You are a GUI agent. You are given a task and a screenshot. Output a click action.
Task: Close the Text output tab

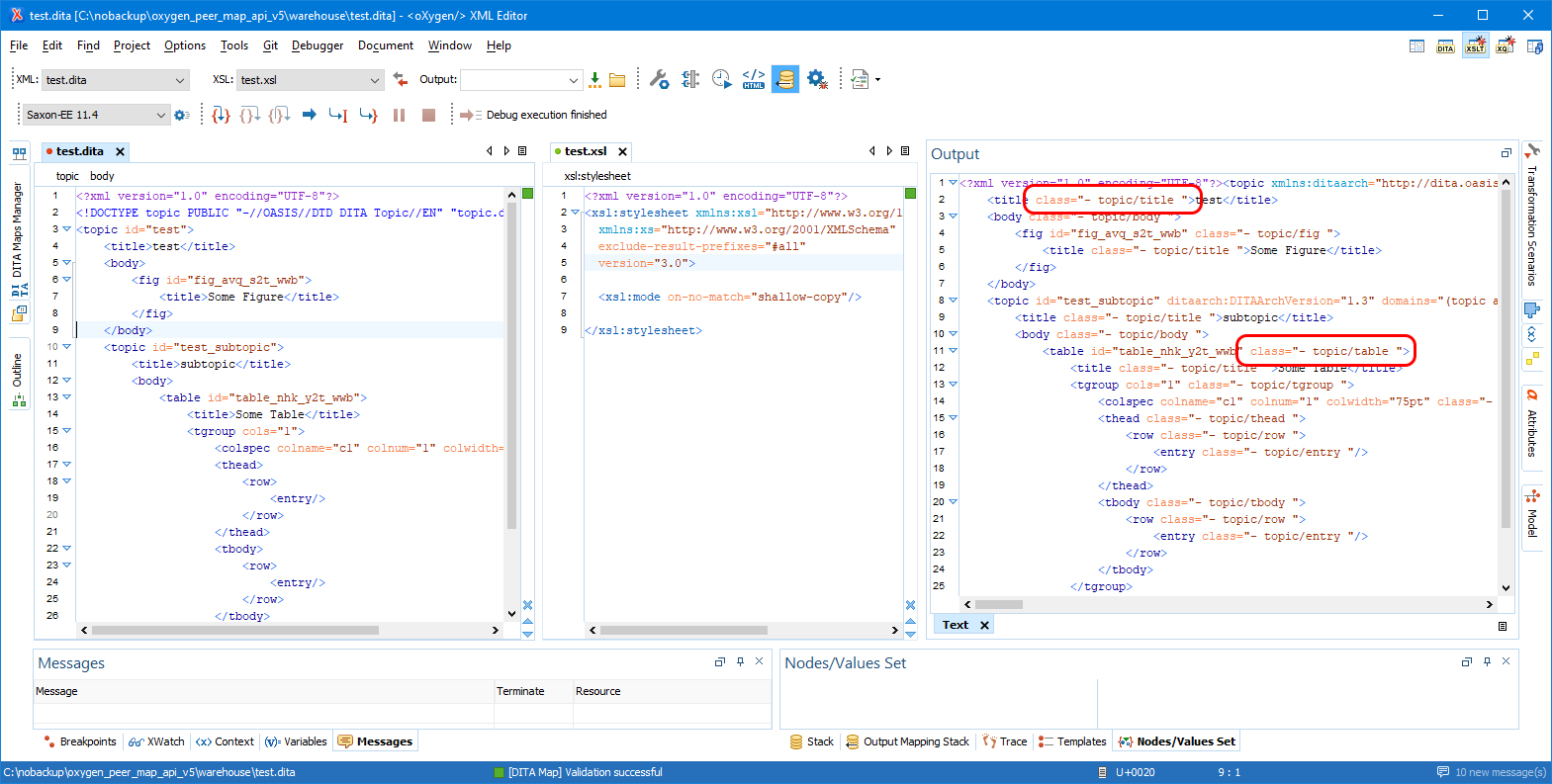(x=984, y=625)
